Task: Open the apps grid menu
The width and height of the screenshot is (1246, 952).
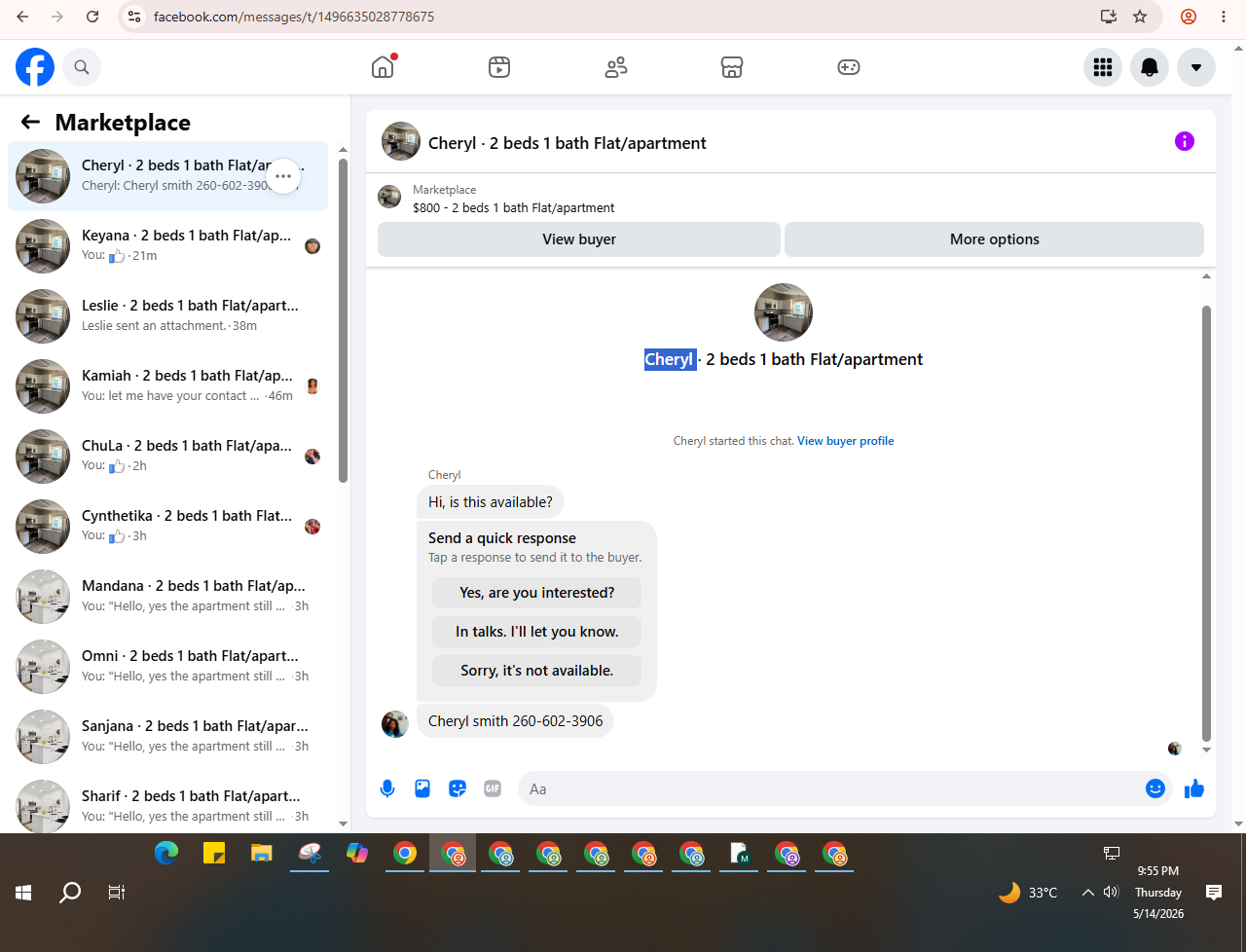Action: (x=1103, y=67)
